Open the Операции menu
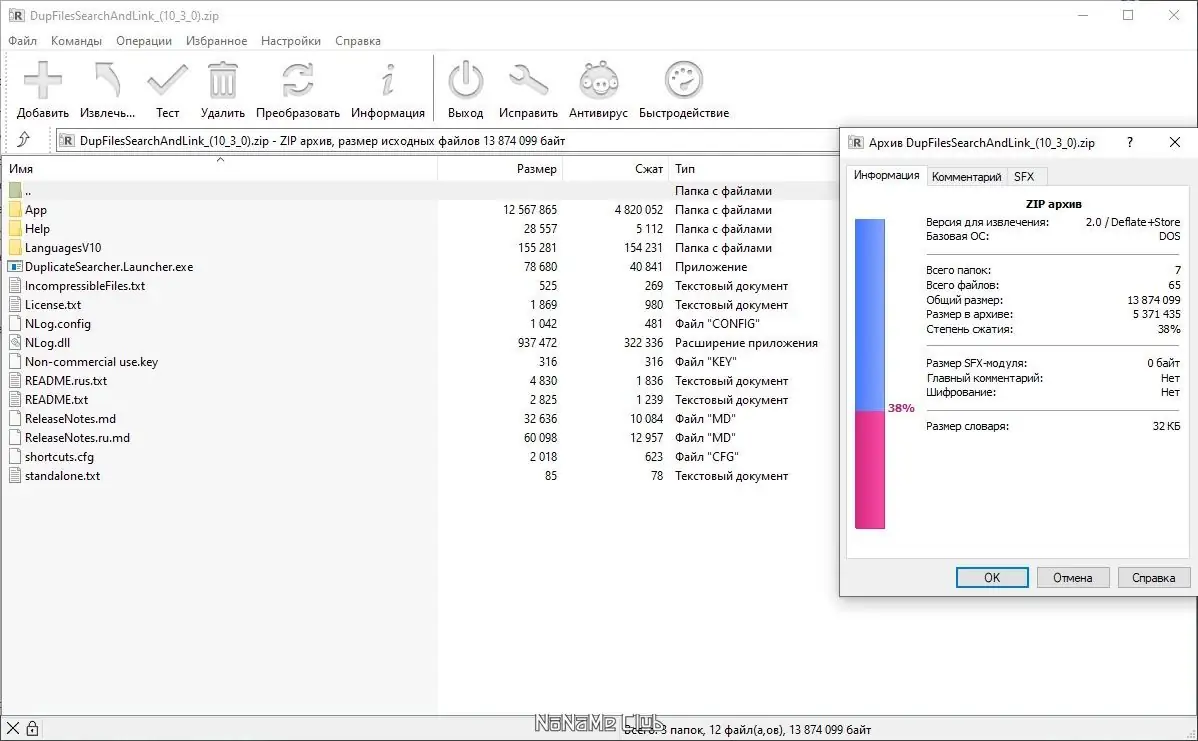 click(x=144, y=40)
